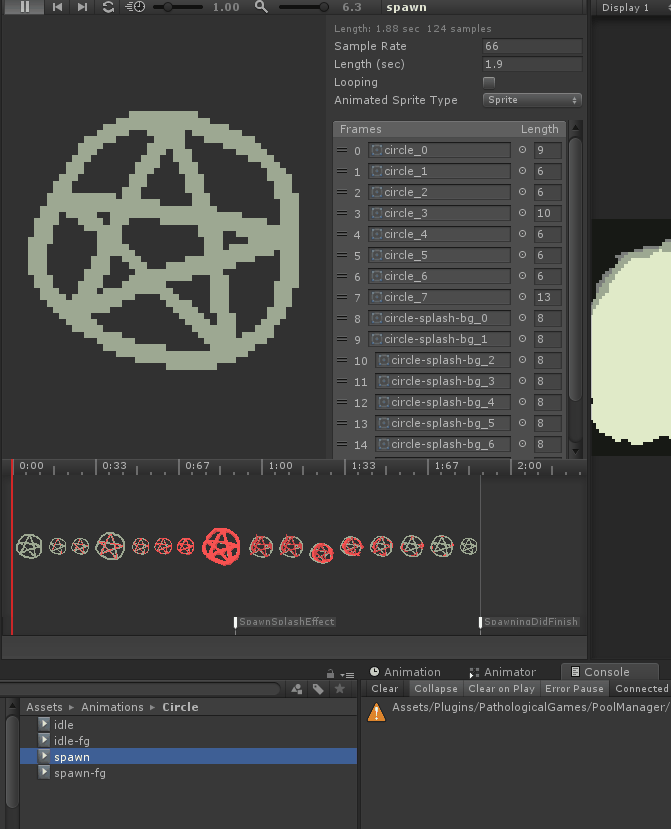This screenshot has width=671, height=829.
Task: Switch to the Animator tab
Action: tap(502, 672)
